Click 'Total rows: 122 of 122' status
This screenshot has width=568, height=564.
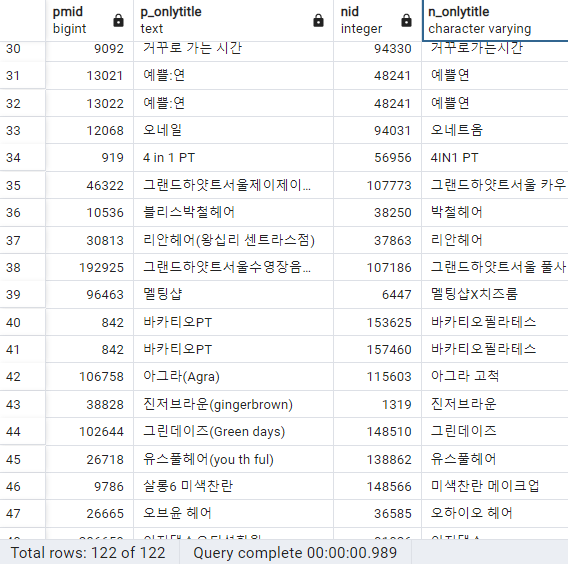click(88, 553)
